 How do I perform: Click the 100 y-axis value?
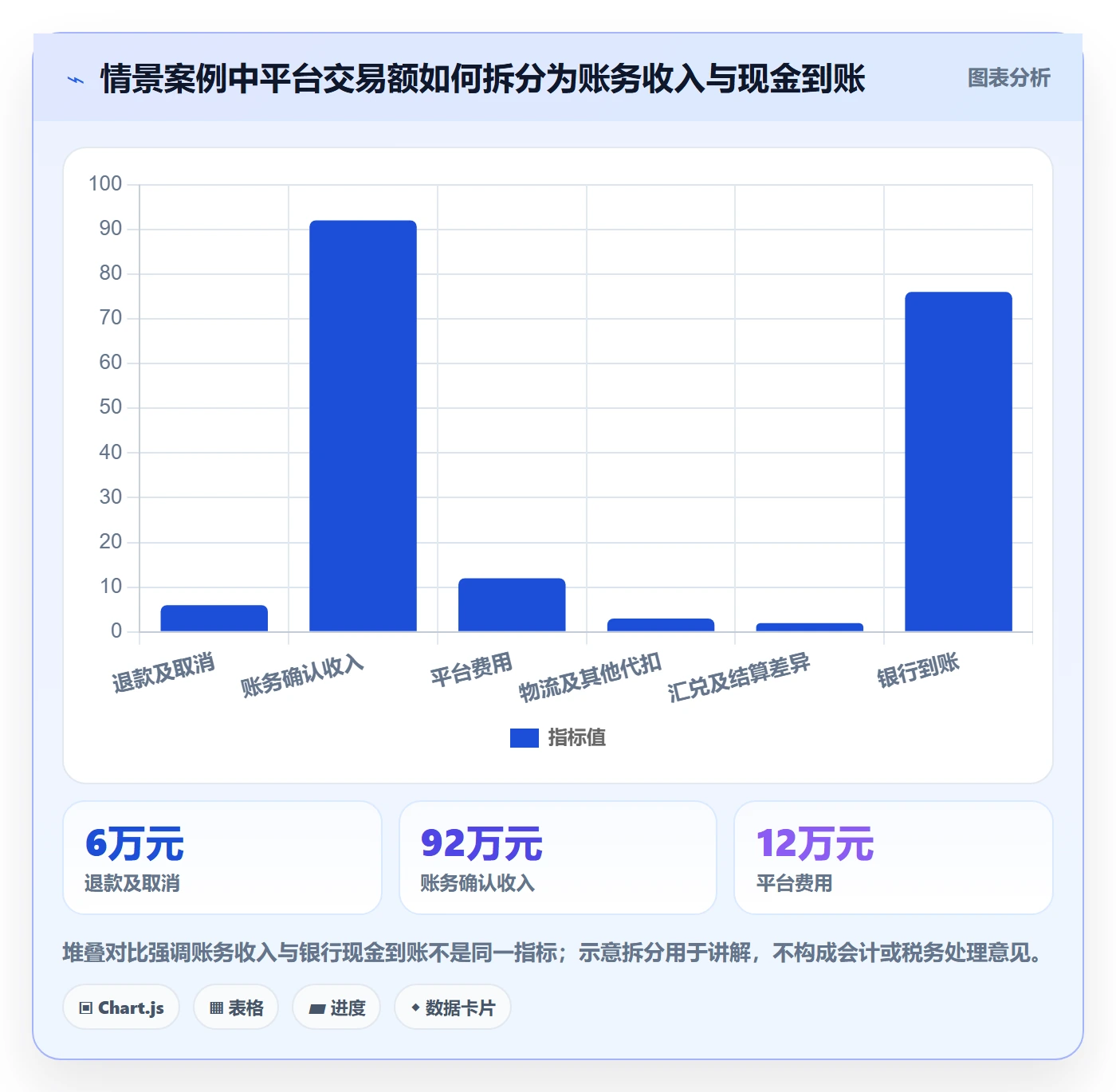tap(105, 184)
